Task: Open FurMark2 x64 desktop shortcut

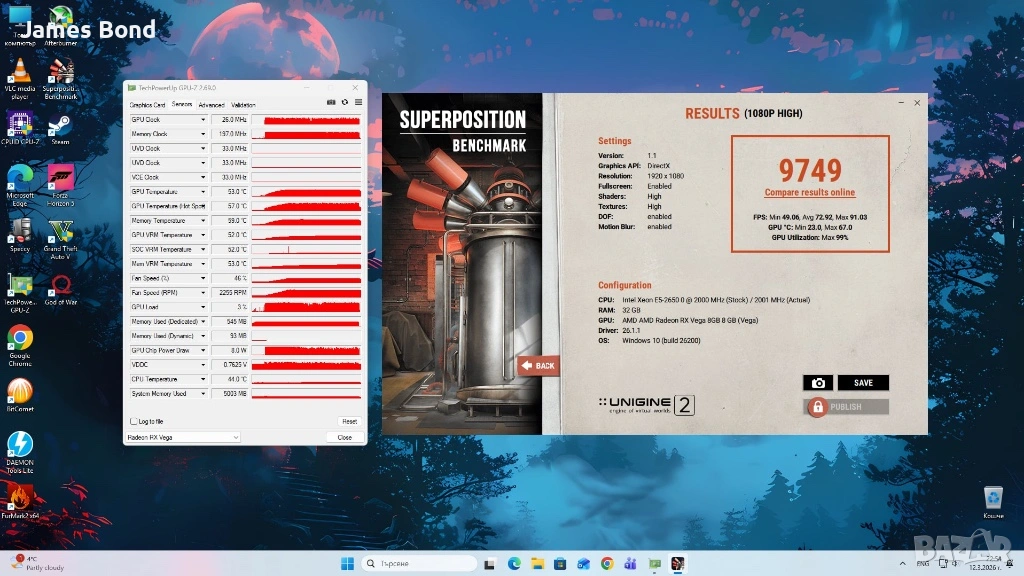Action: (19, 497)
